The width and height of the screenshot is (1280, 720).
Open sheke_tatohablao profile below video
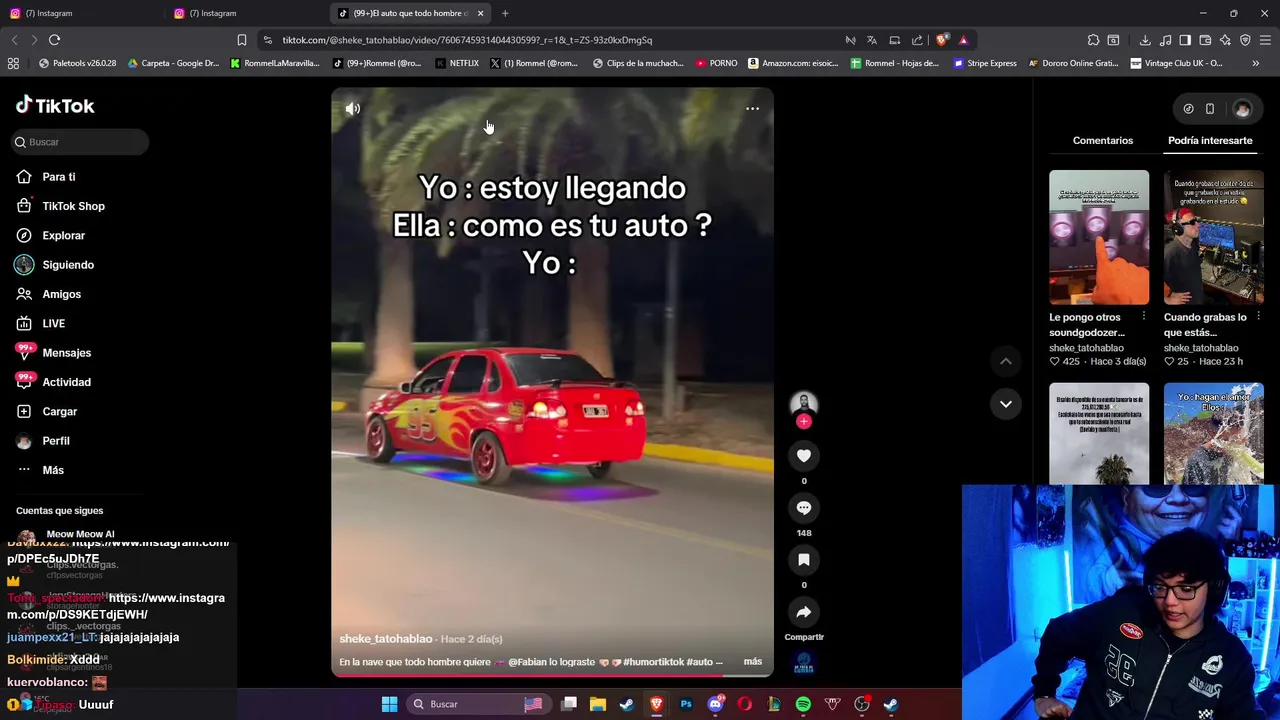(386, 639)
